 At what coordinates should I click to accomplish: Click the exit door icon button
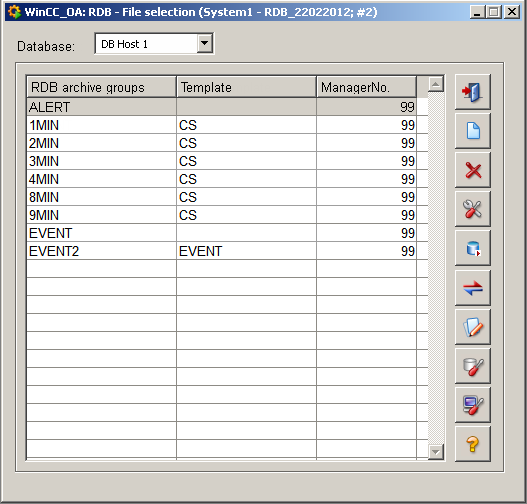[x=473, y=92]
